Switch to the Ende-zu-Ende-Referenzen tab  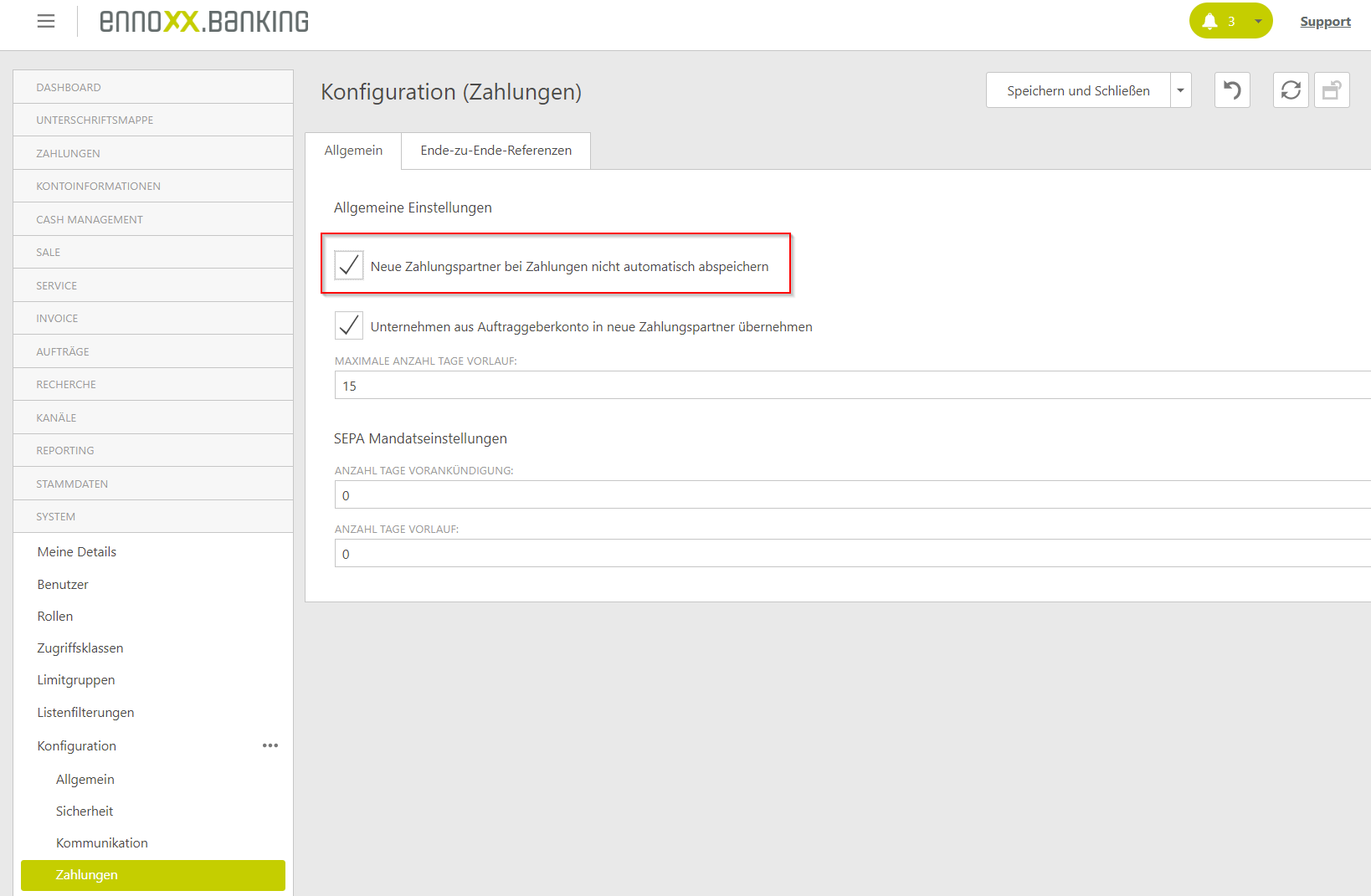(496, 151)
